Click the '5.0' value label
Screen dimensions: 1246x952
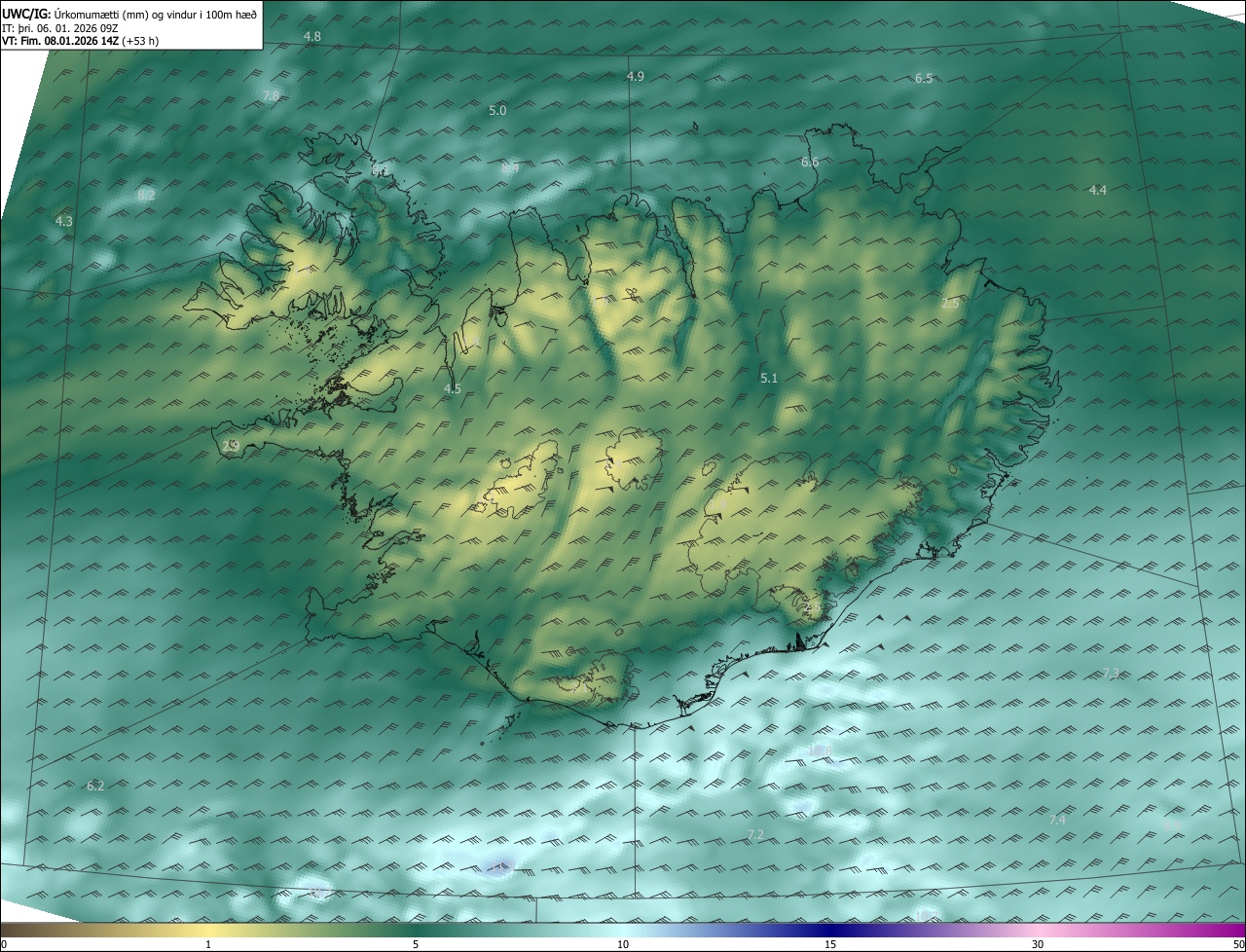(x=497, y=111)
